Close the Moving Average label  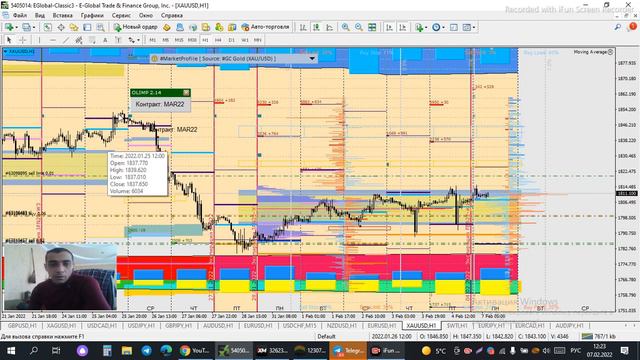(610, 52)
